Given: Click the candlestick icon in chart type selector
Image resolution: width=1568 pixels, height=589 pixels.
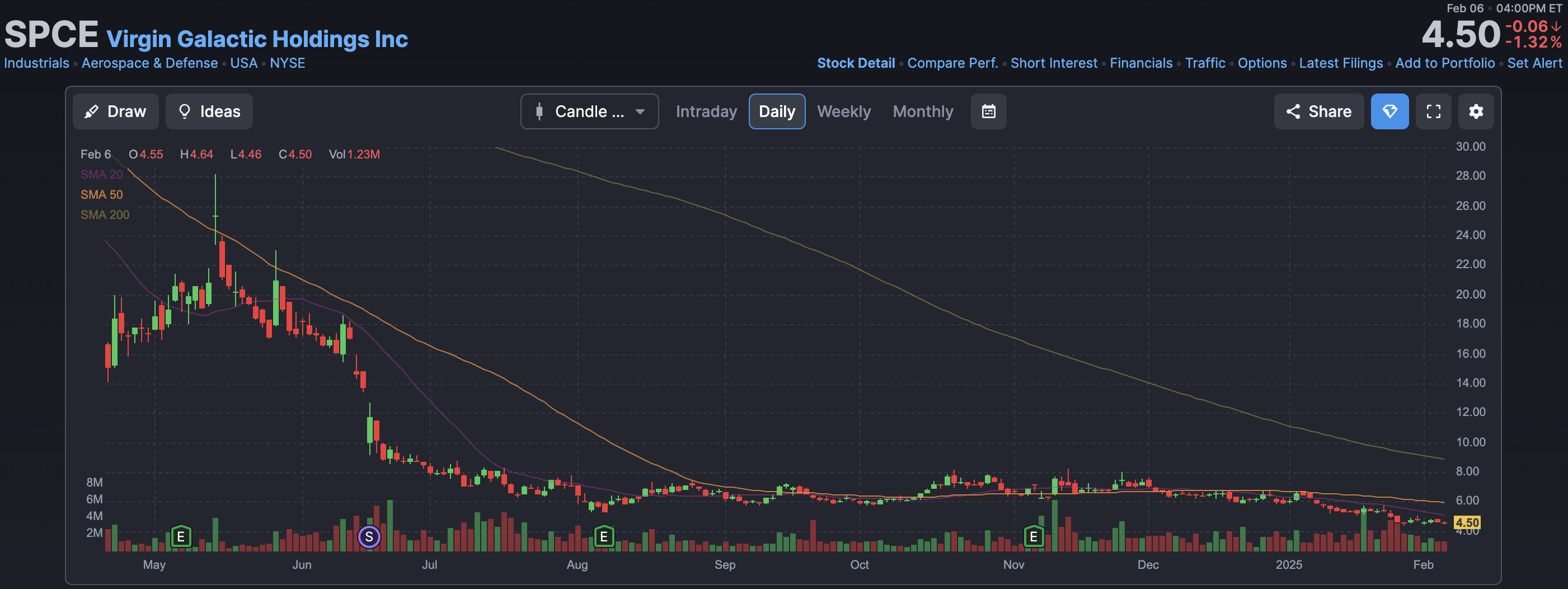Looking at the screenshot, I should [x=539, y=111].
